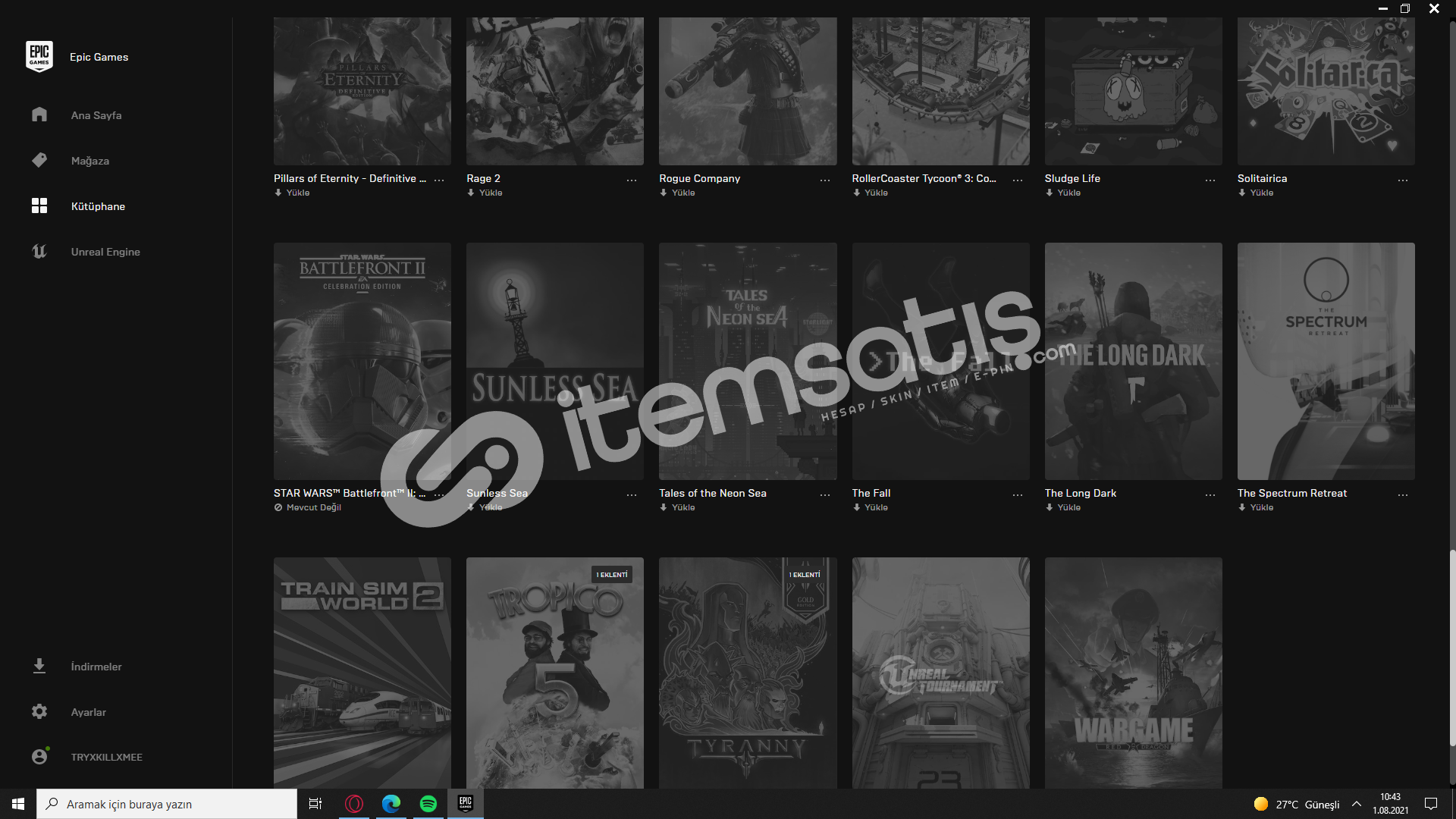Viewport: 1456px width, 819px height.
Task: Click Yükle under Pillars of Eternity
Action: (x=292, y=193)
